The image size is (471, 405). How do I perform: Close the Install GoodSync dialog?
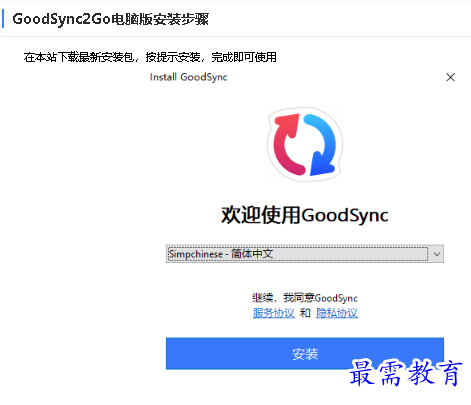point(450,77)
